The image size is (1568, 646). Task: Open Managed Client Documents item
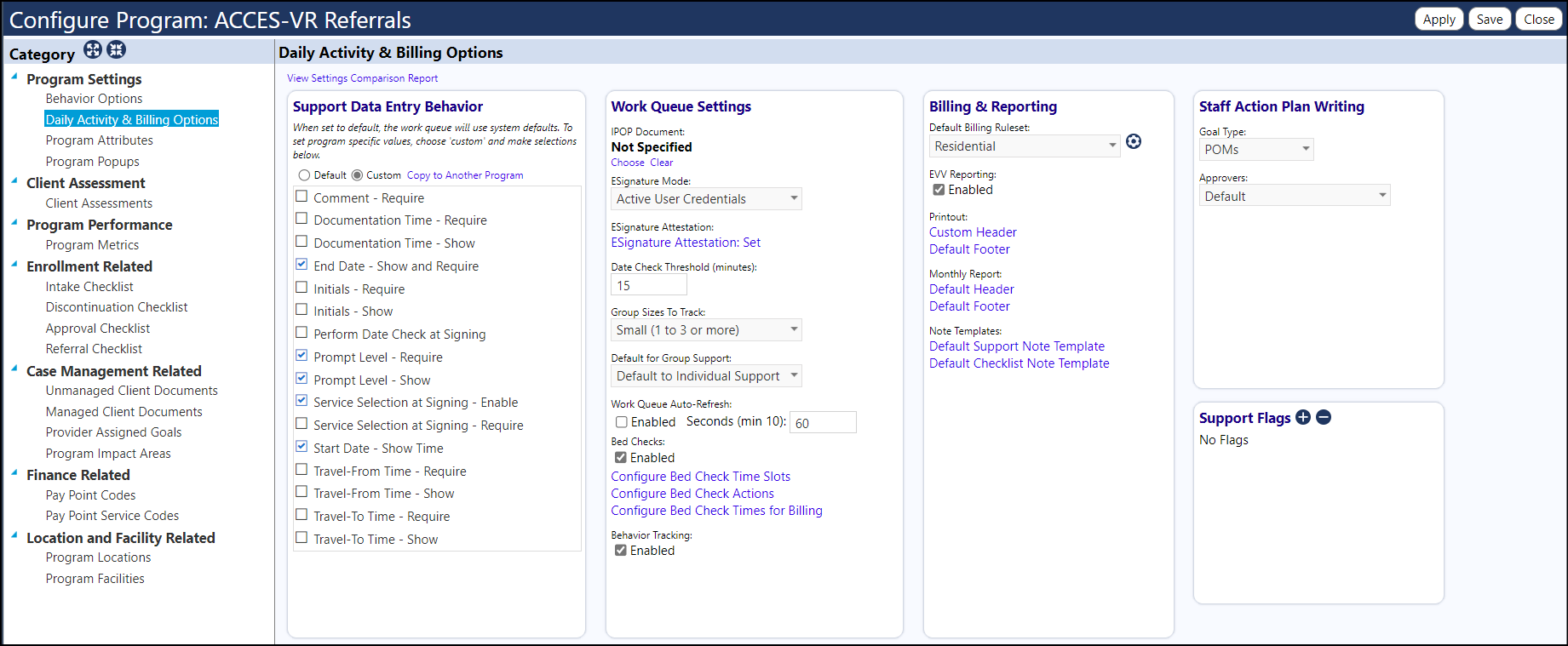coord(123,412)
